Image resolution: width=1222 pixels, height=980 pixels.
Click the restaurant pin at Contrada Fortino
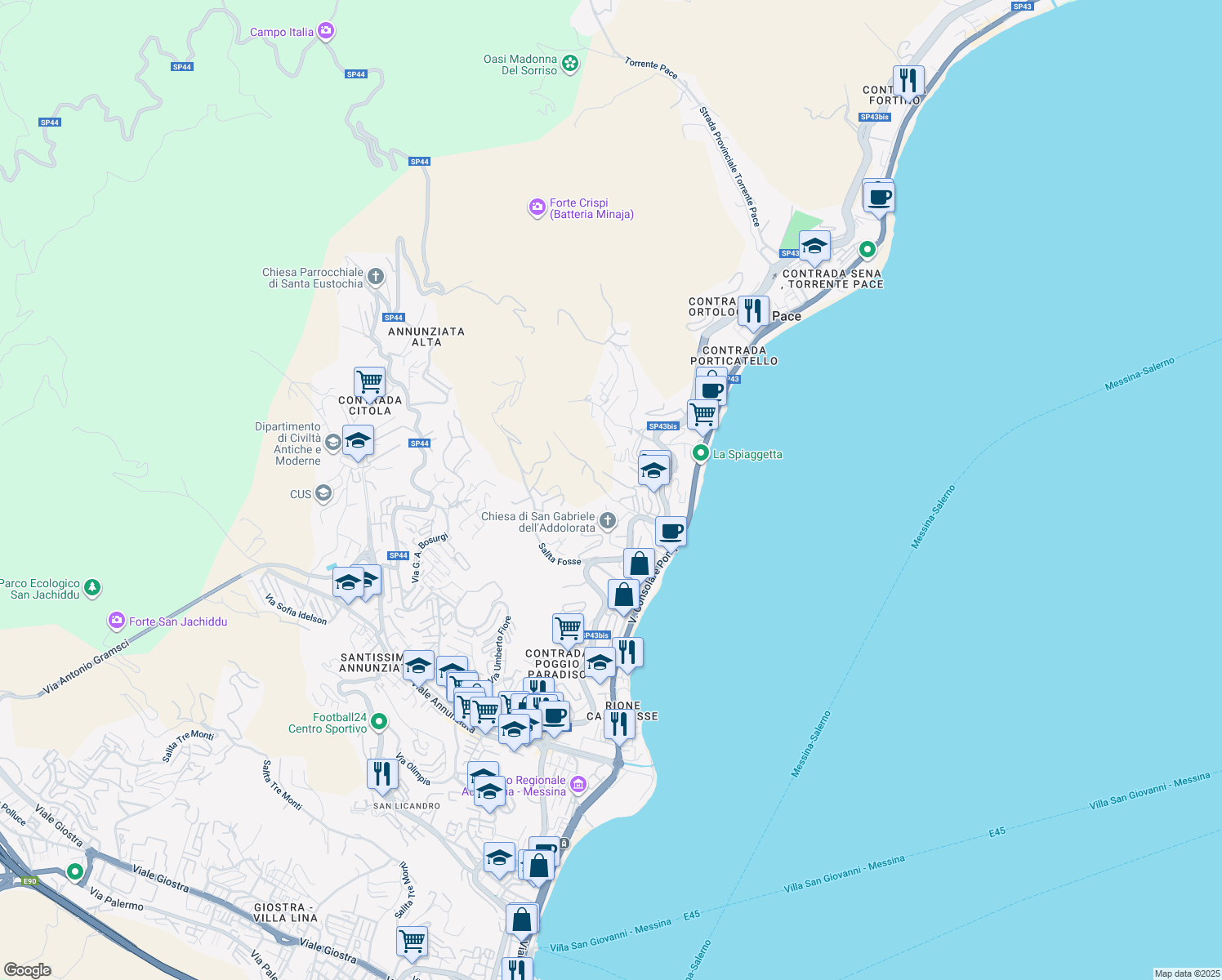pyautogui.click(x=908, y=82)
